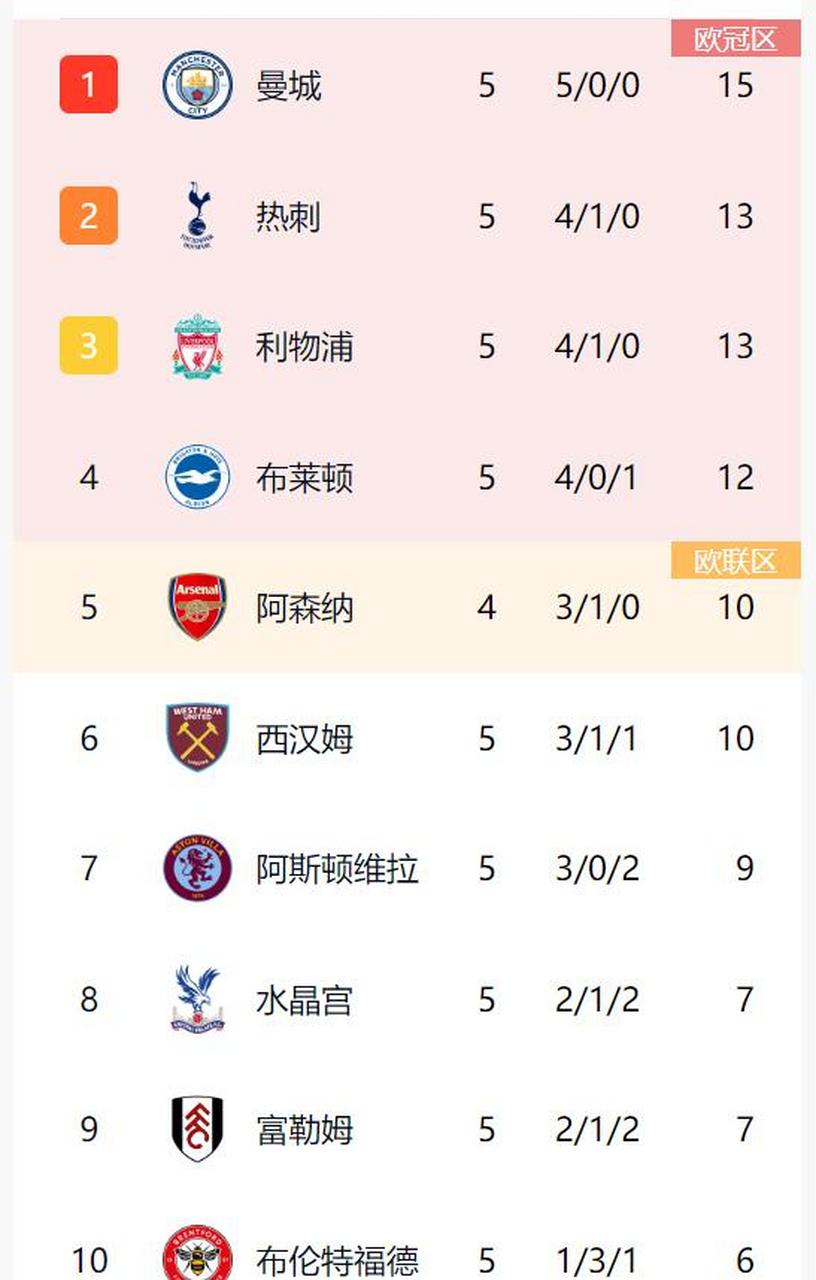Click the Crystal Palace eagle logo

198,999
